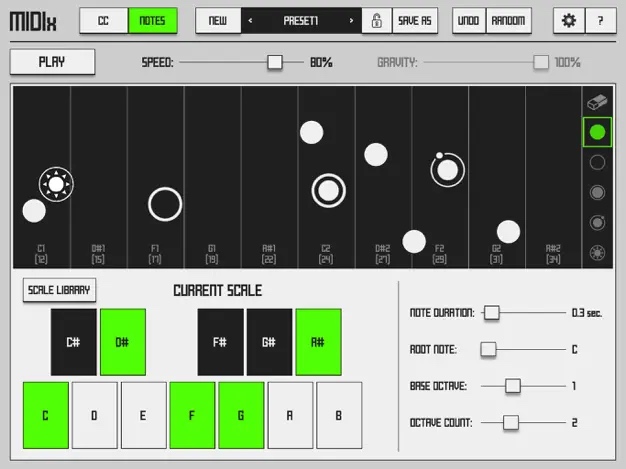Toggle the preset lock icon
This screenshot has height=469, width=626.
click(x=376, y=20)
